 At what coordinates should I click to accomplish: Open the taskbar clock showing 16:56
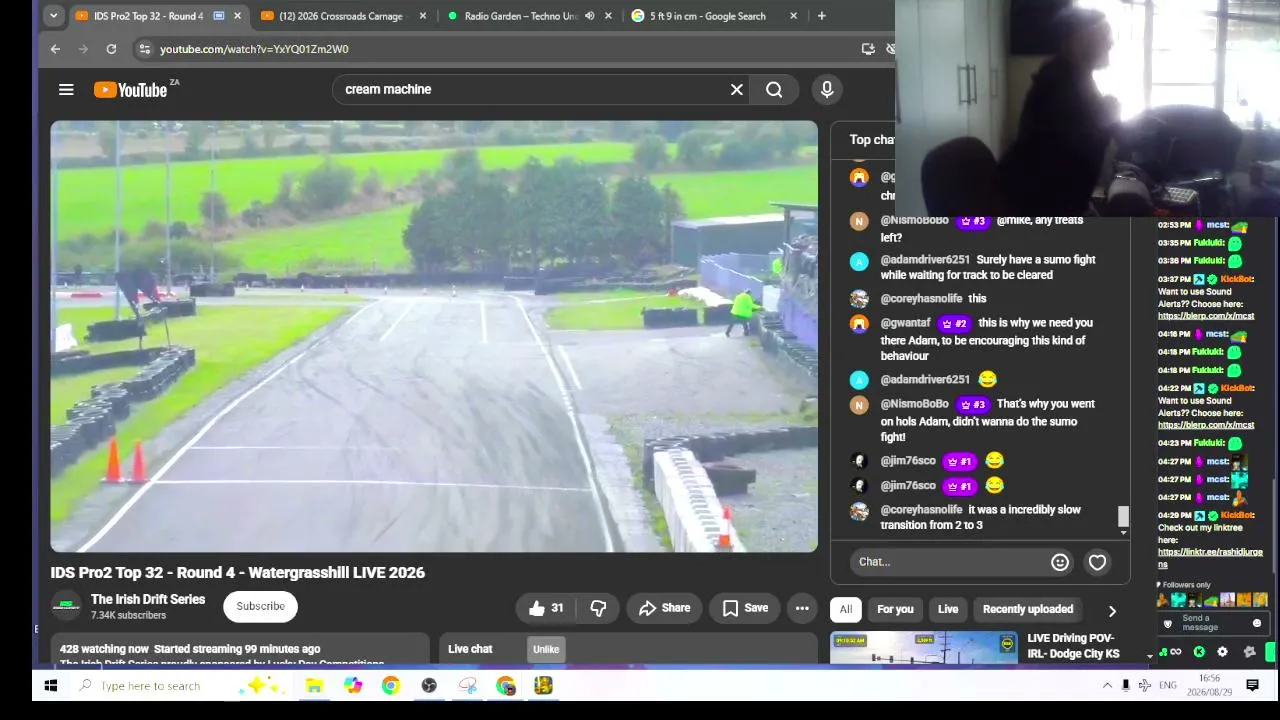(1209, 686)
